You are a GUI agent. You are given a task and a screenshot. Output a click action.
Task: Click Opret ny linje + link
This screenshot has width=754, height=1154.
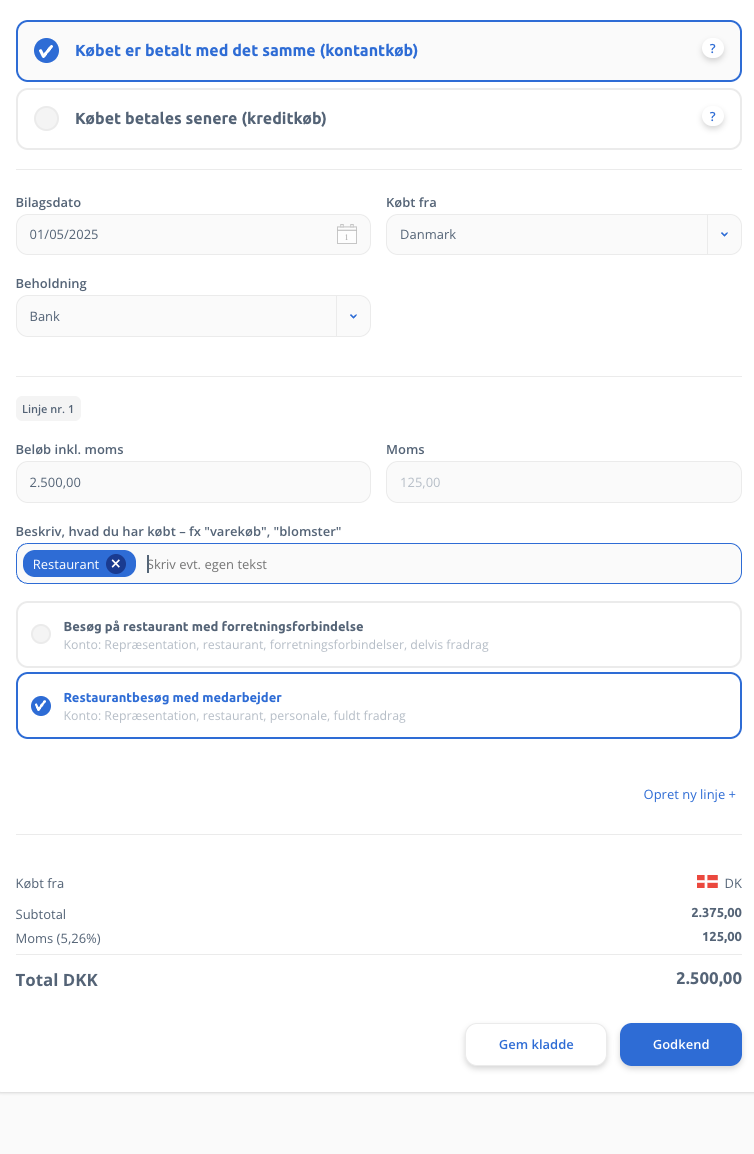(x=689, y=794)
